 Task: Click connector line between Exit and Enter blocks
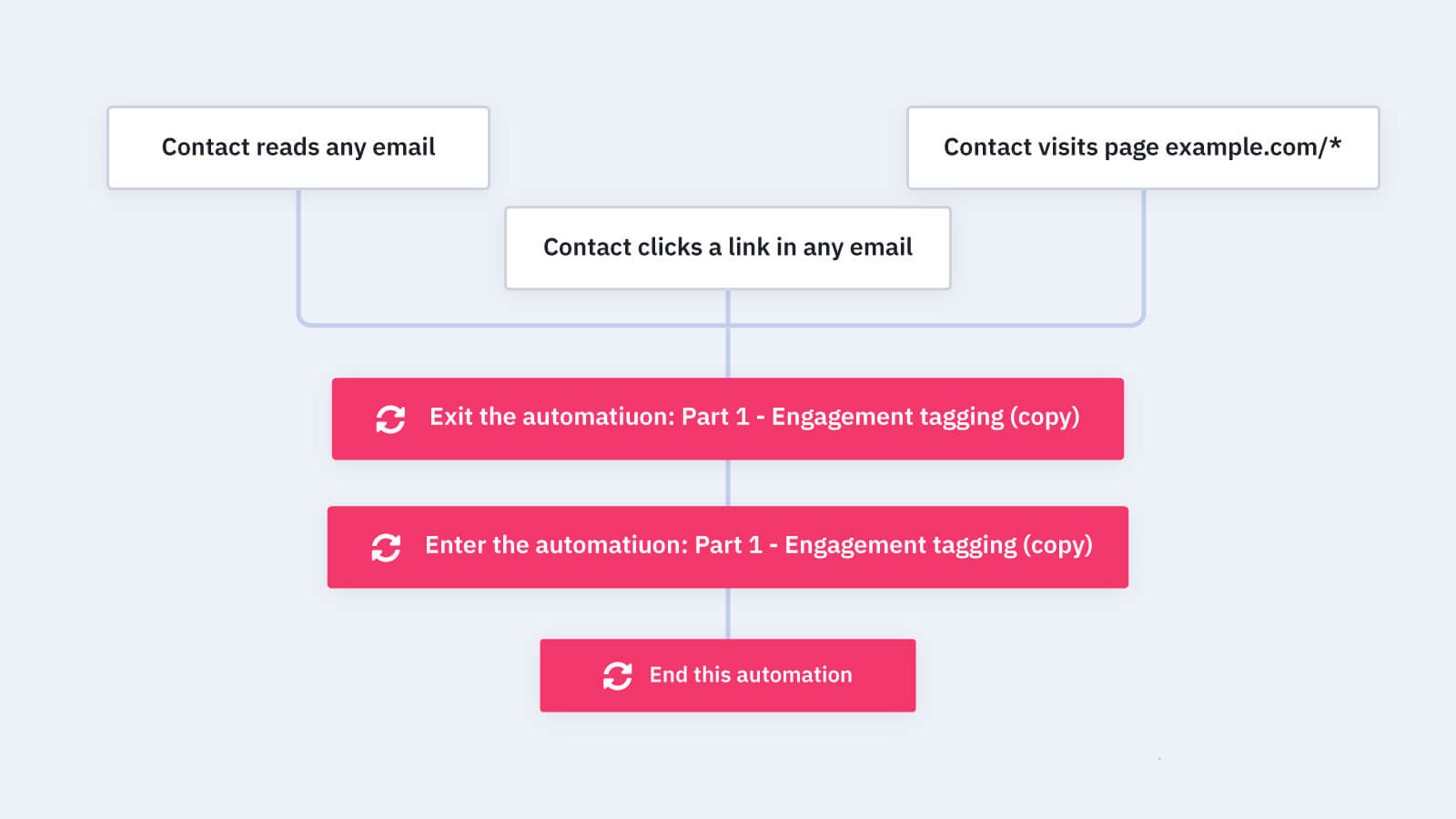pos(728,483)
